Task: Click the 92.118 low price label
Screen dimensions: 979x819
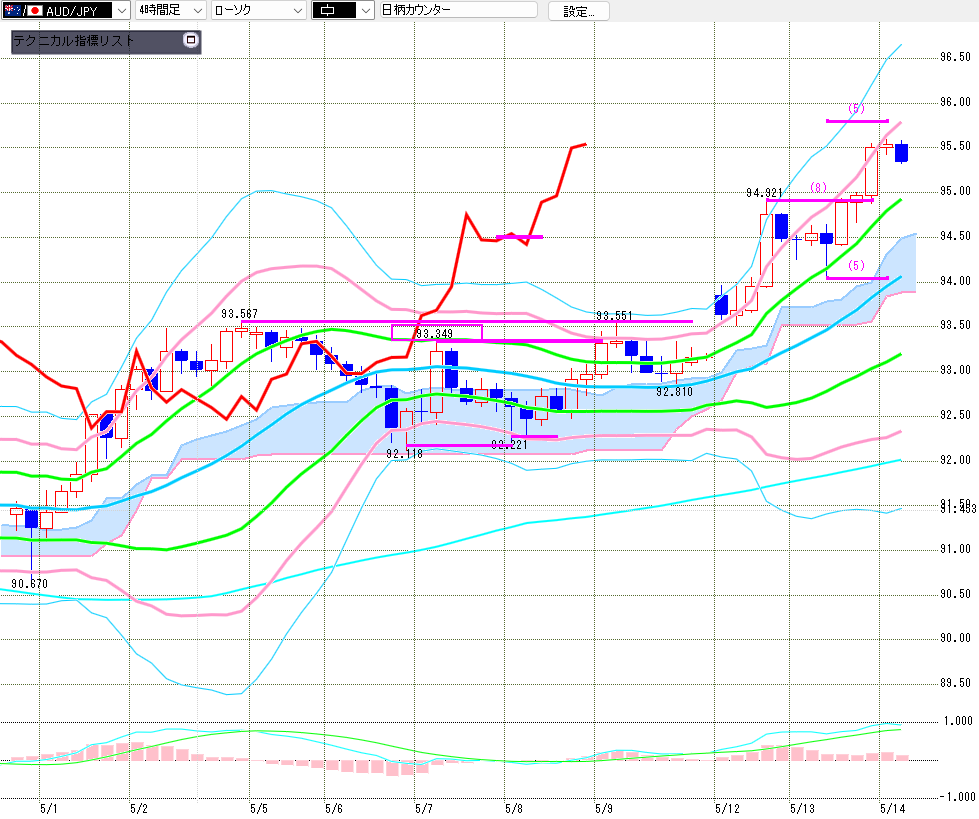Action: pos(405,454)
